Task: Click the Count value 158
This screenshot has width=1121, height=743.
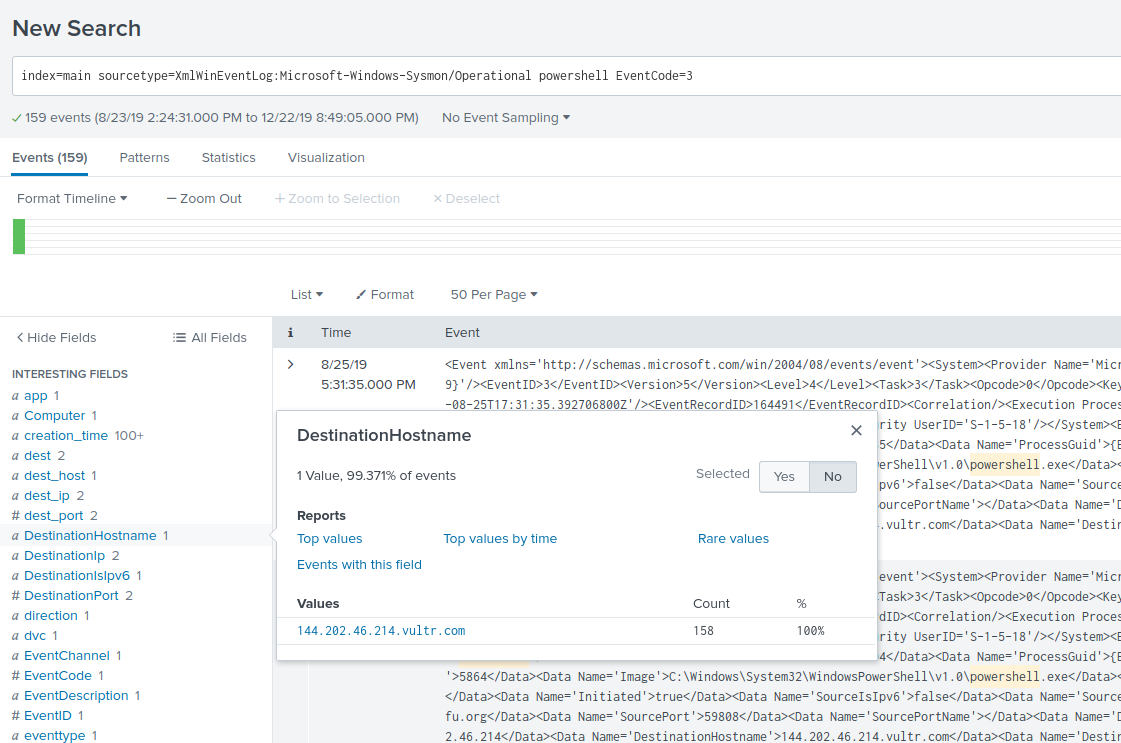Action: (703, 631)
